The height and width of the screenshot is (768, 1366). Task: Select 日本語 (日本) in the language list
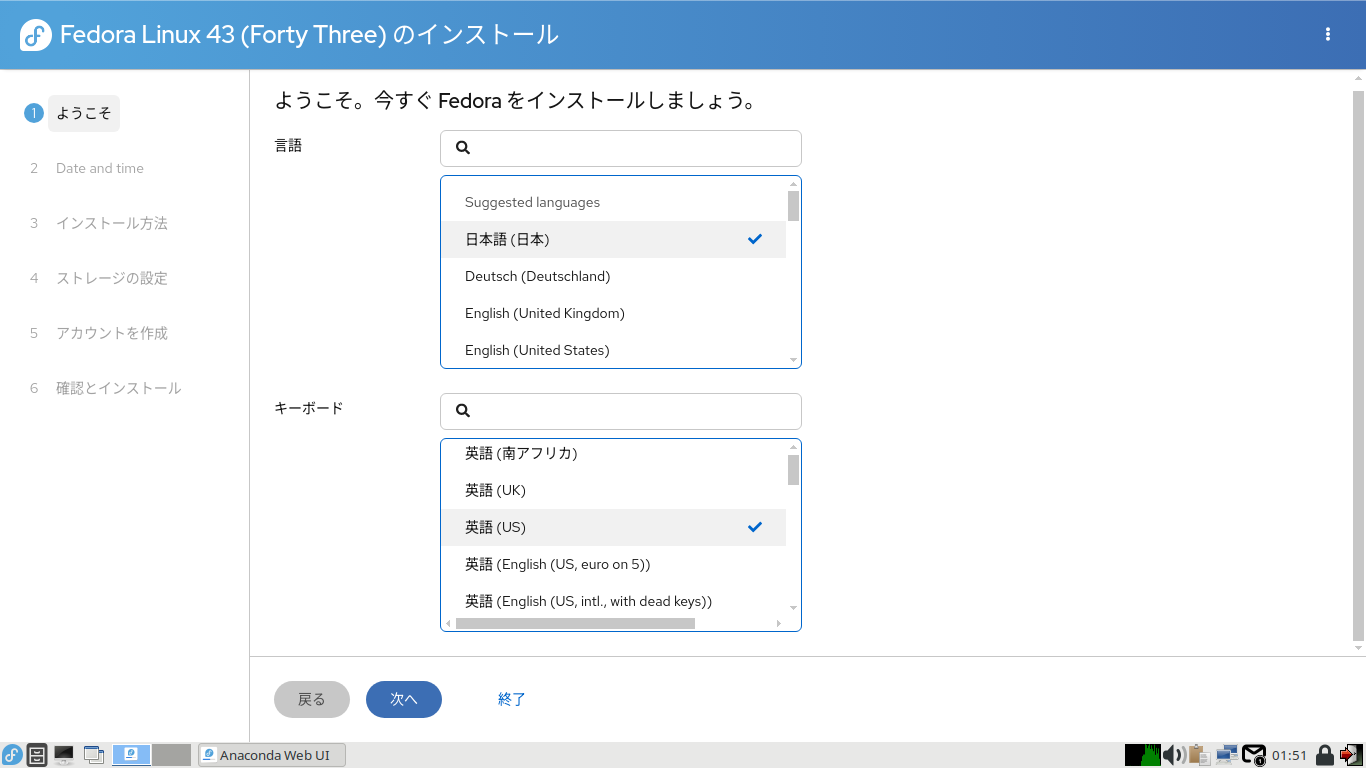coord(614,239)
